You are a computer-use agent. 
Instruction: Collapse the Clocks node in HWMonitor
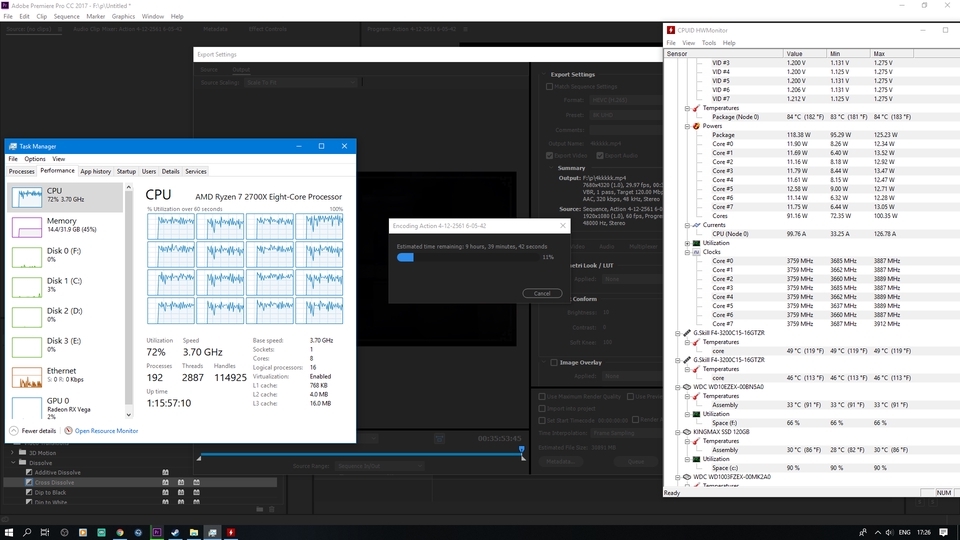(x=687, y=252)
